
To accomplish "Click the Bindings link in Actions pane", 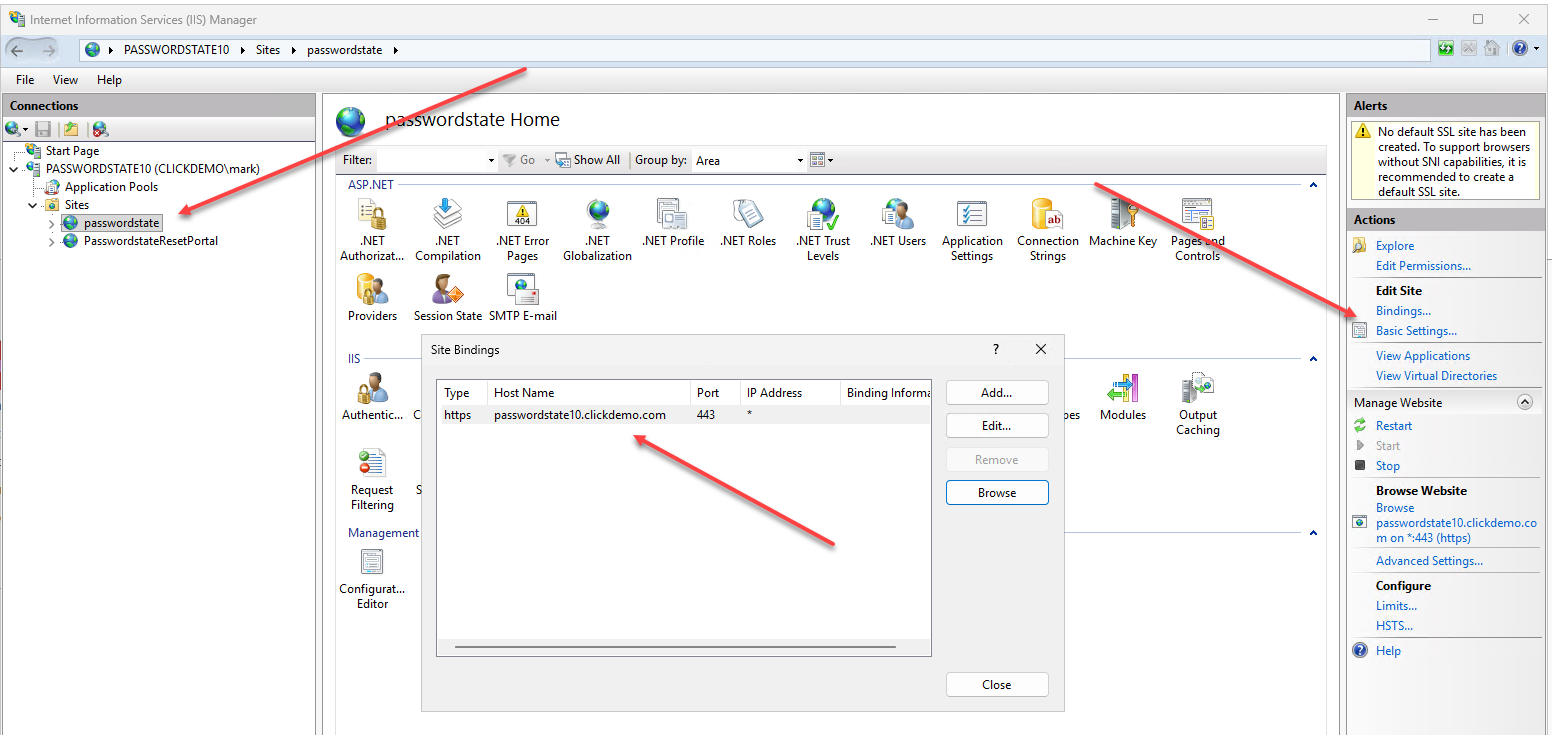I will tap(1403, 311).
